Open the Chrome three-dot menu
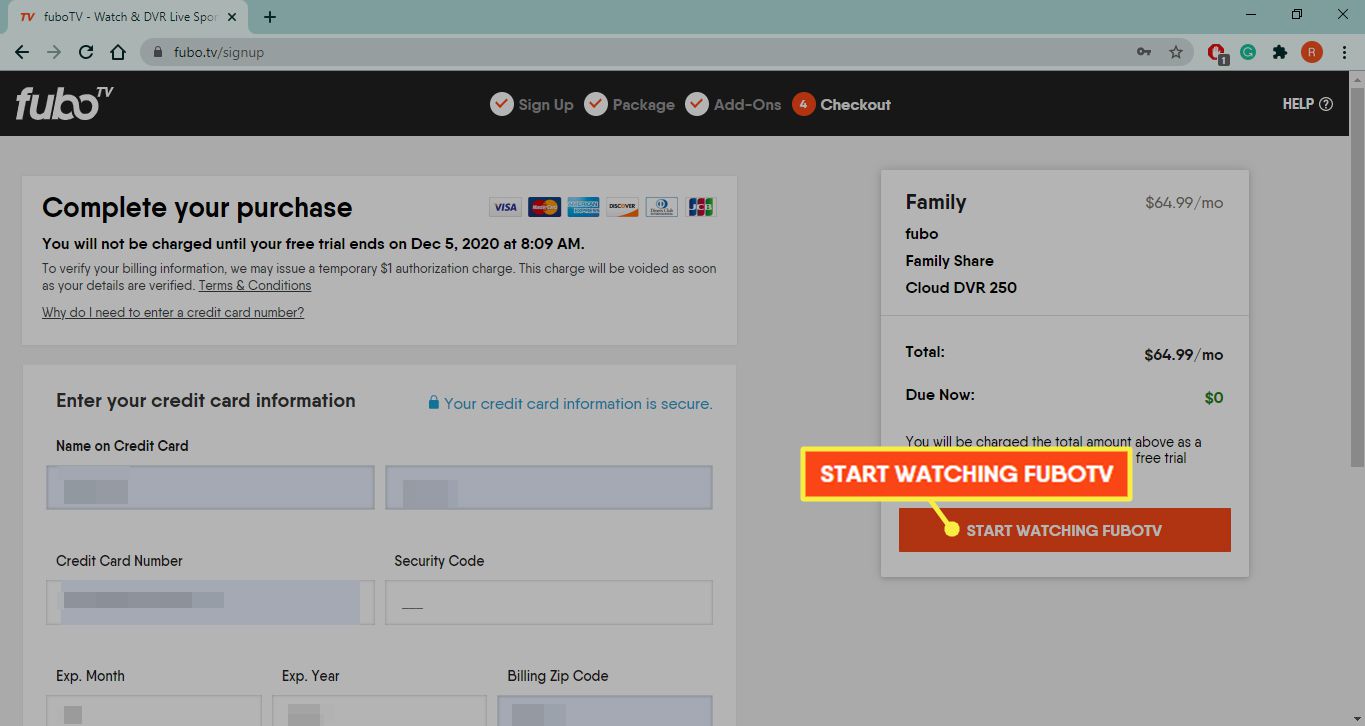Screen dimensions: 1365x726 (1343, 52)
